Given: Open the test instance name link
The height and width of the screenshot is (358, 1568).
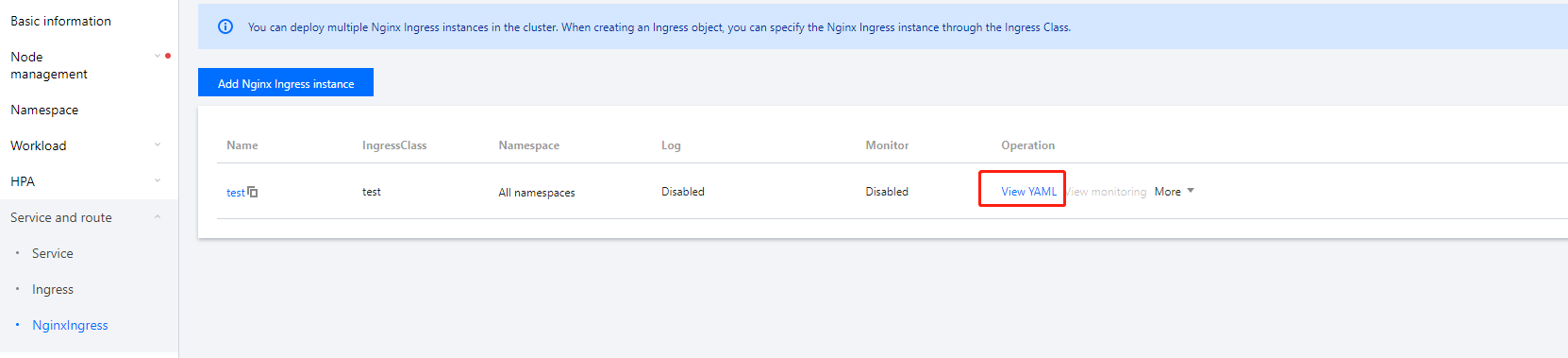Looking at the screenshot, I should [x=235, y=192].
